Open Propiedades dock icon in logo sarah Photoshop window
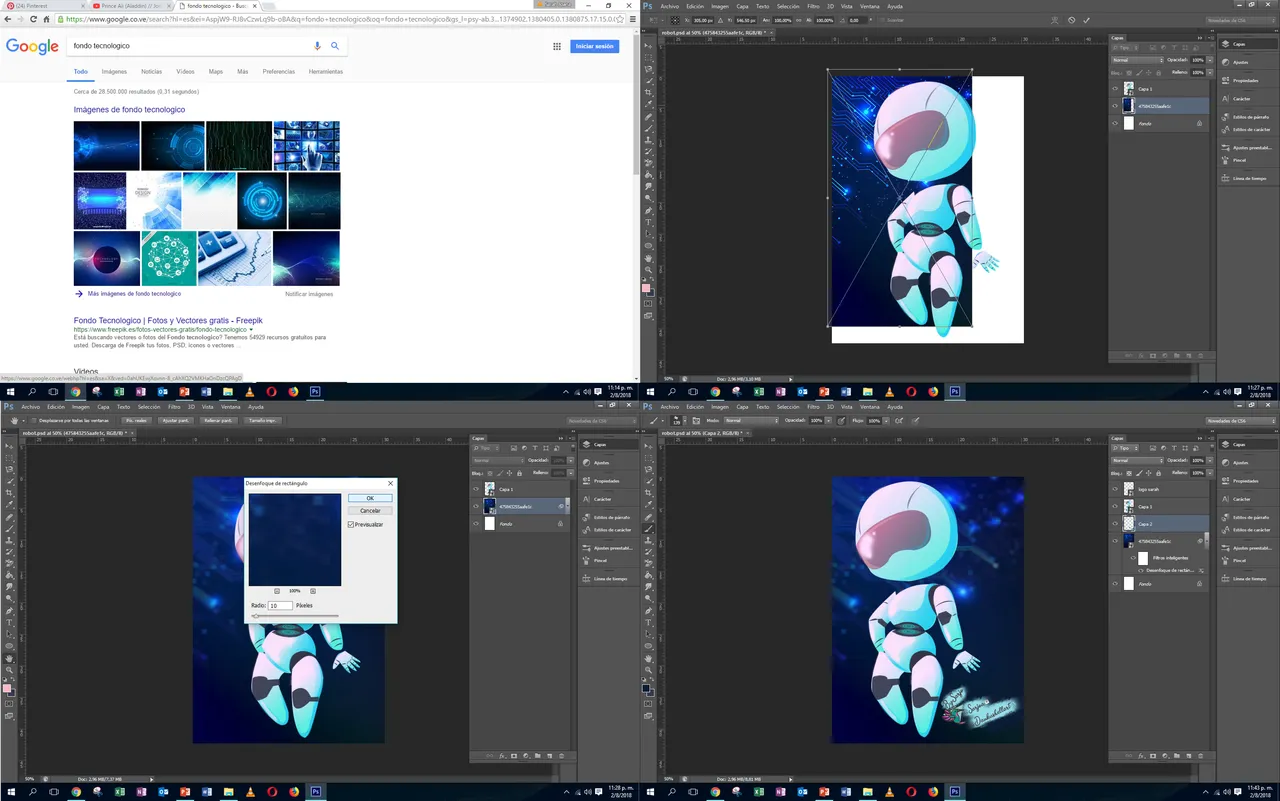Viewport: 1280px width, 801px height. tap(1225, 481)
